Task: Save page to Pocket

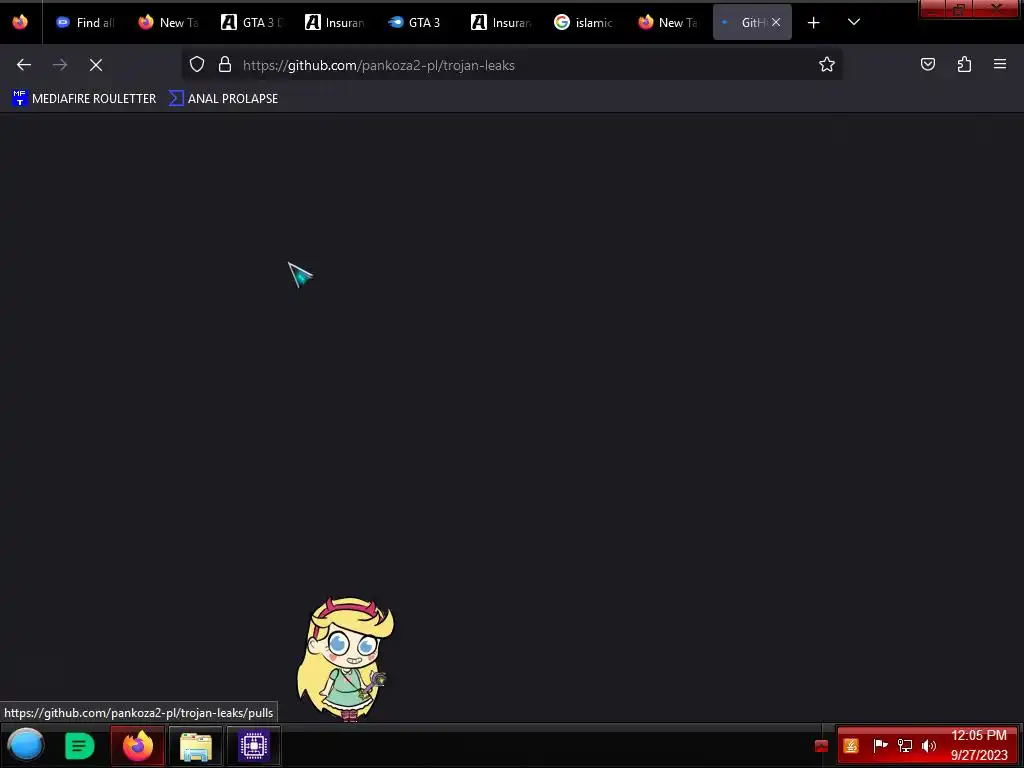Action: coord(928,65)
